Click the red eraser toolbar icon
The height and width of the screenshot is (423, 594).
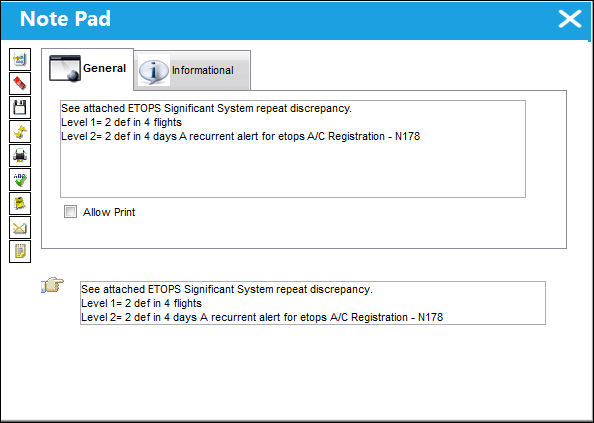click(x=20, y=83)
